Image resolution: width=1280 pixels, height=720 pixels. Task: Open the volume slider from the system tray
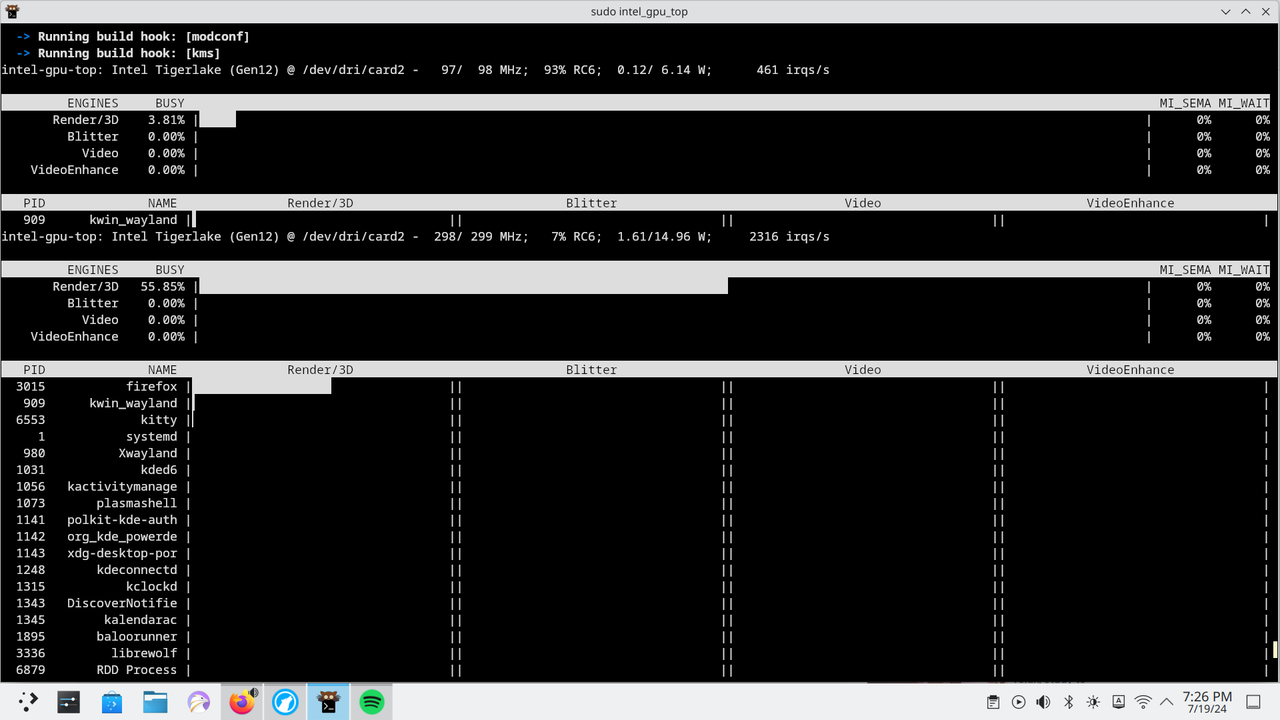pos(1043,702)
